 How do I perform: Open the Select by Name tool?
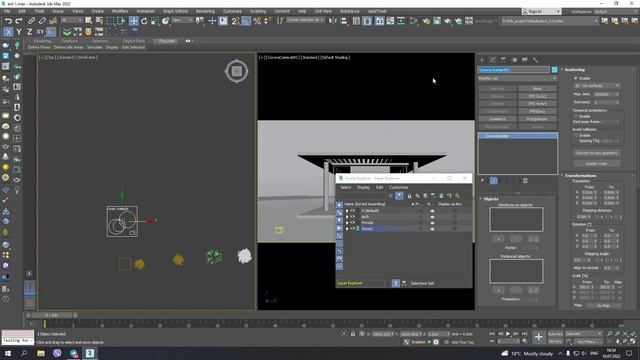99,21
